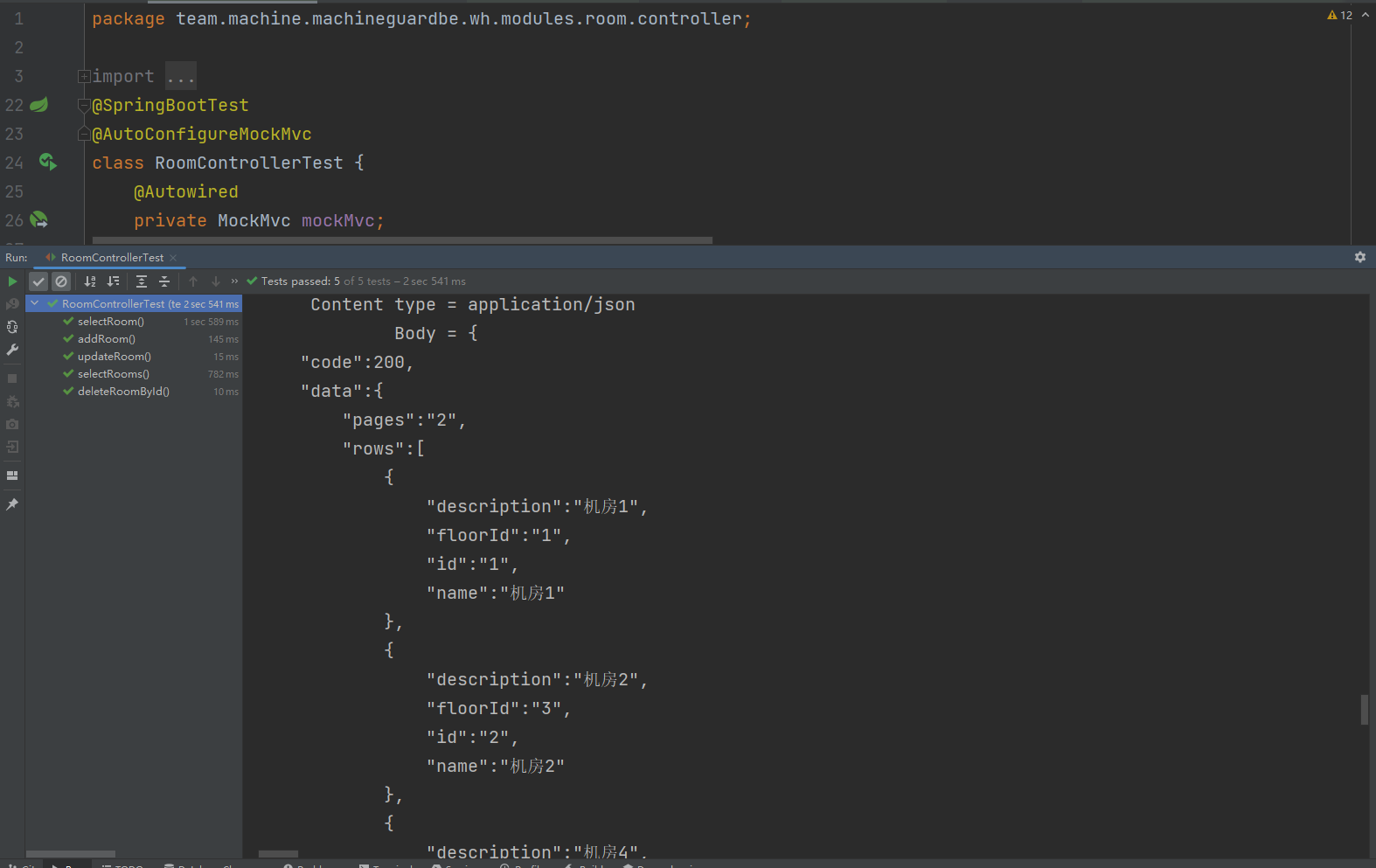Click the run test gutter icon on line 24
This screenshot has height=868, width=1376.
tap(48, 162)
